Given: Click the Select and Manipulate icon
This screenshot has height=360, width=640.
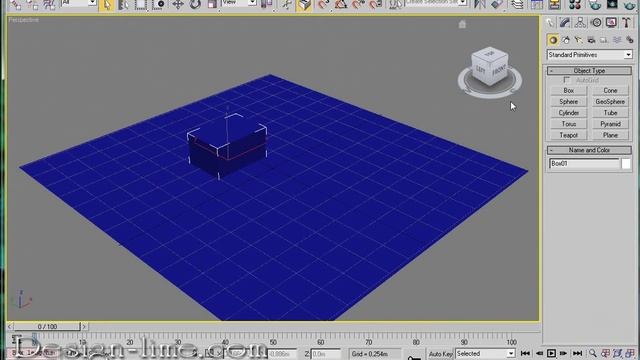Looking at the screenshot, I should pyautogui.click(x=287, y=4).
